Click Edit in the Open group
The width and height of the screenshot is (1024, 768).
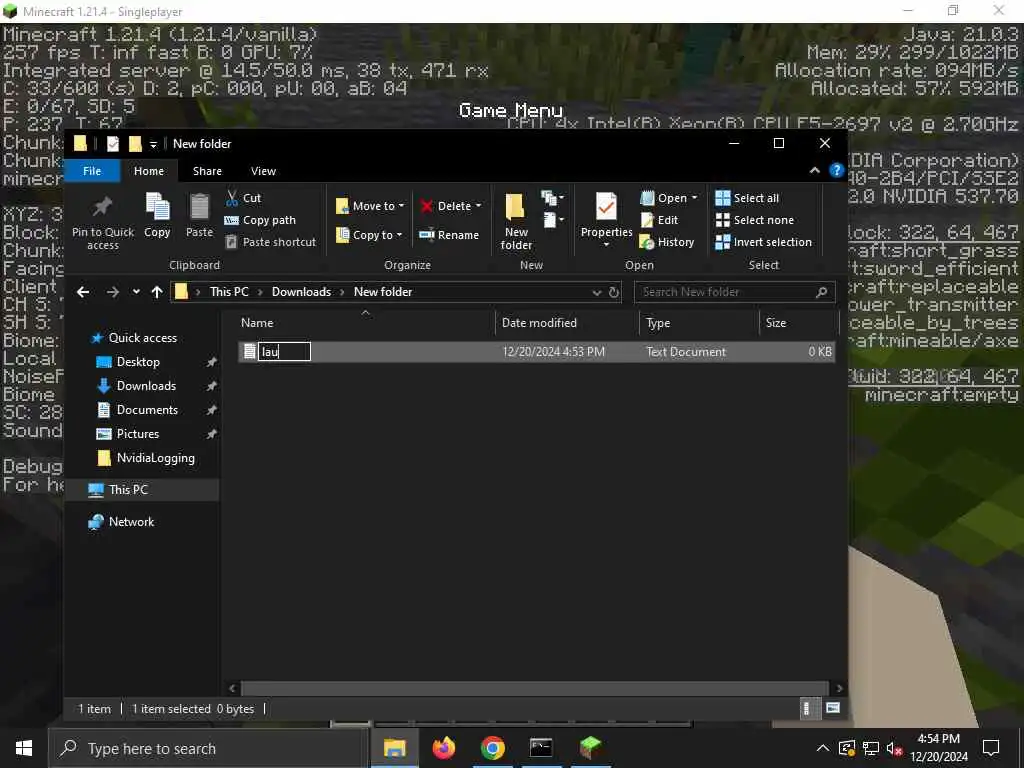tap(660, 220)
